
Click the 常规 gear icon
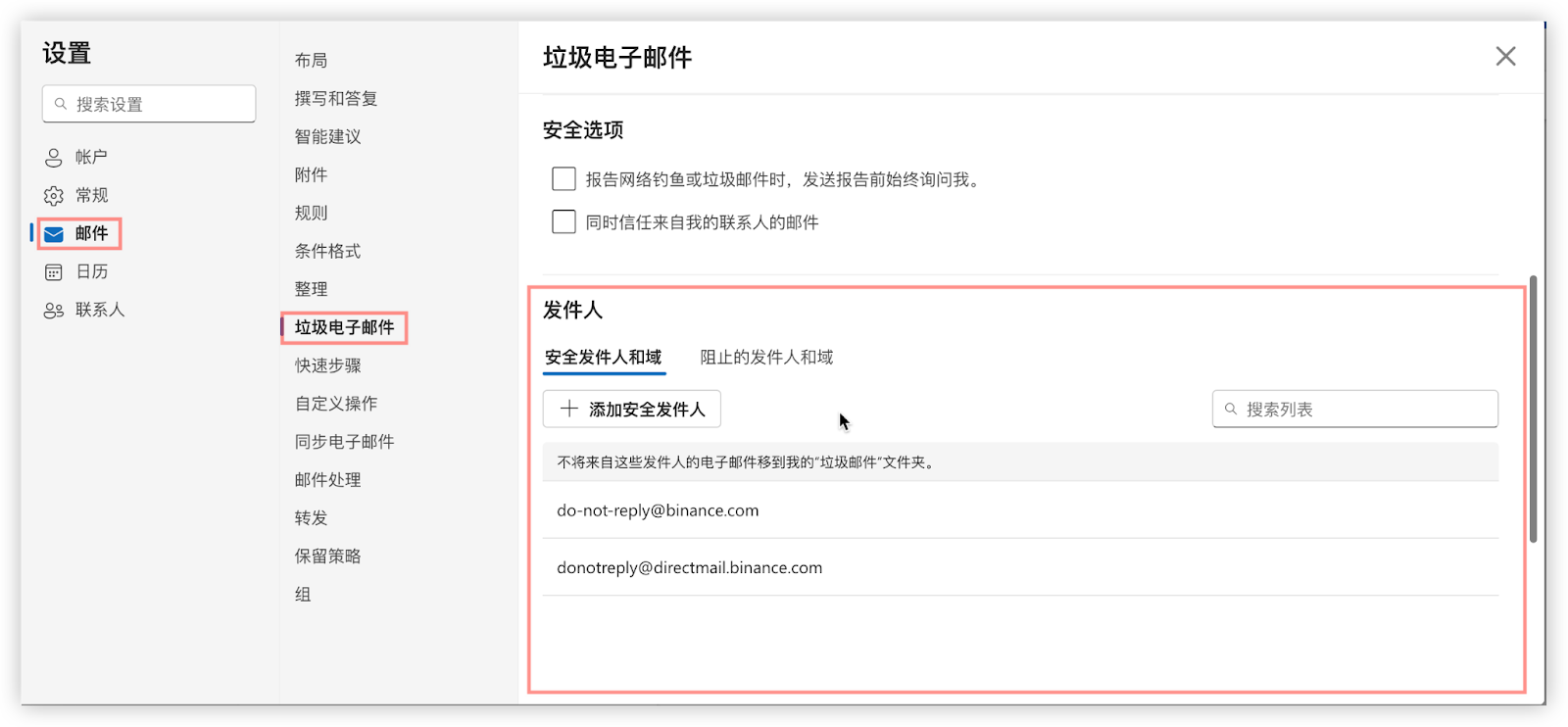pos(54,196)
